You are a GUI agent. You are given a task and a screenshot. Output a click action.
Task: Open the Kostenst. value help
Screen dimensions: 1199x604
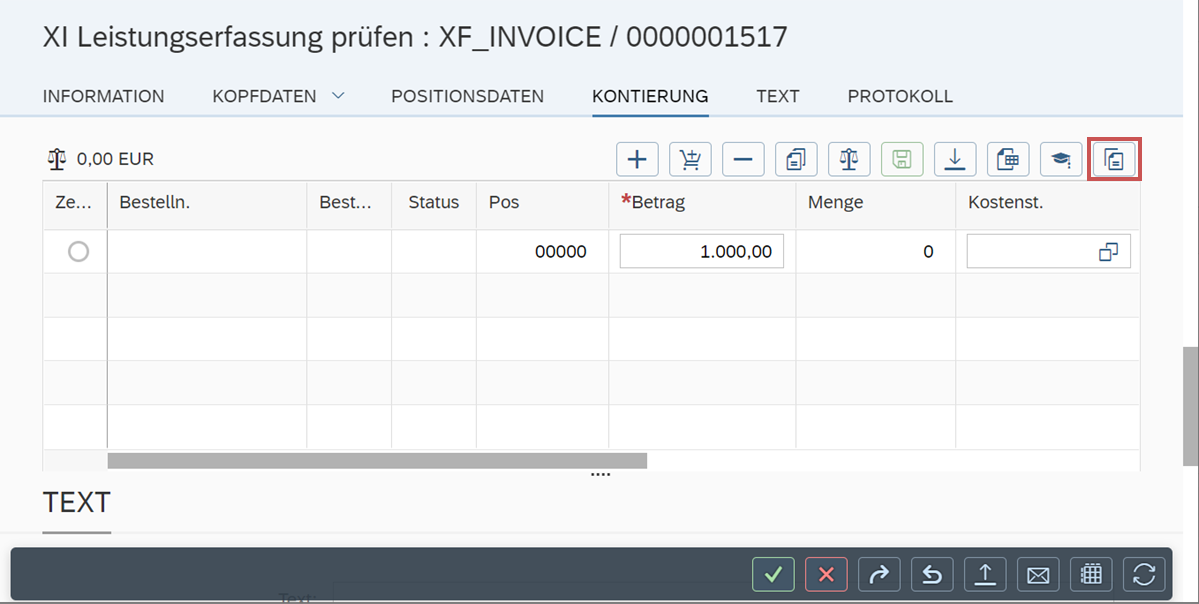(x=1108, y=251)
